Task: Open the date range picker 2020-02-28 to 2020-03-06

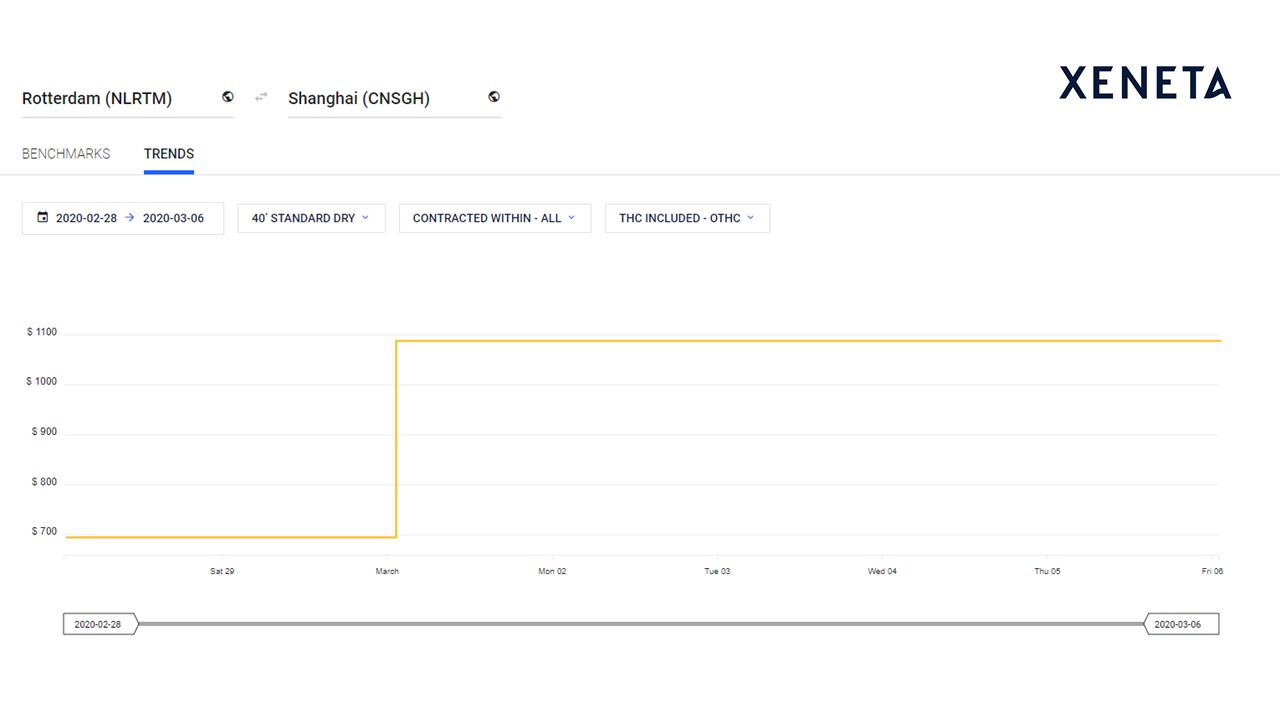Action: click(123, 218)
